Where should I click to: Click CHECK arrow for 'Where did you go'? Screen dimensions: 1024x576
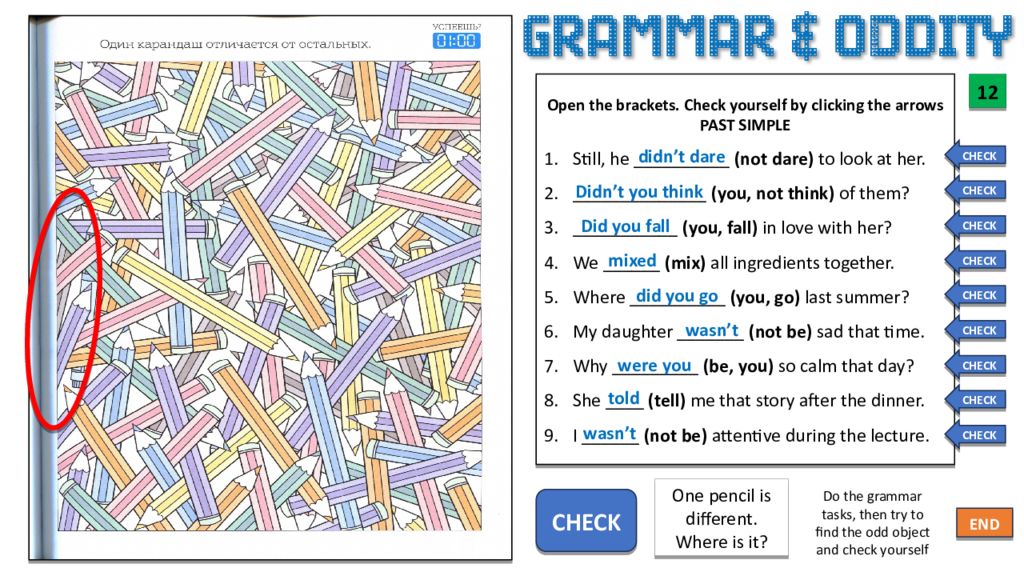coord(975,295)
